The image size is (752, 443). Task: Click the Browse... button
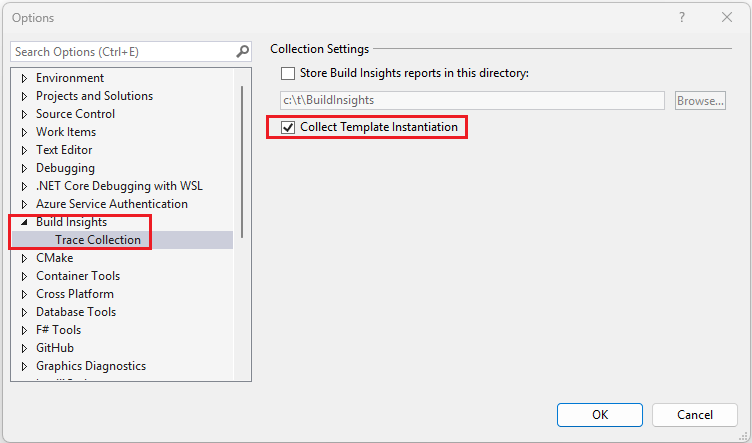pyautogui.click(x=700, y=101)
